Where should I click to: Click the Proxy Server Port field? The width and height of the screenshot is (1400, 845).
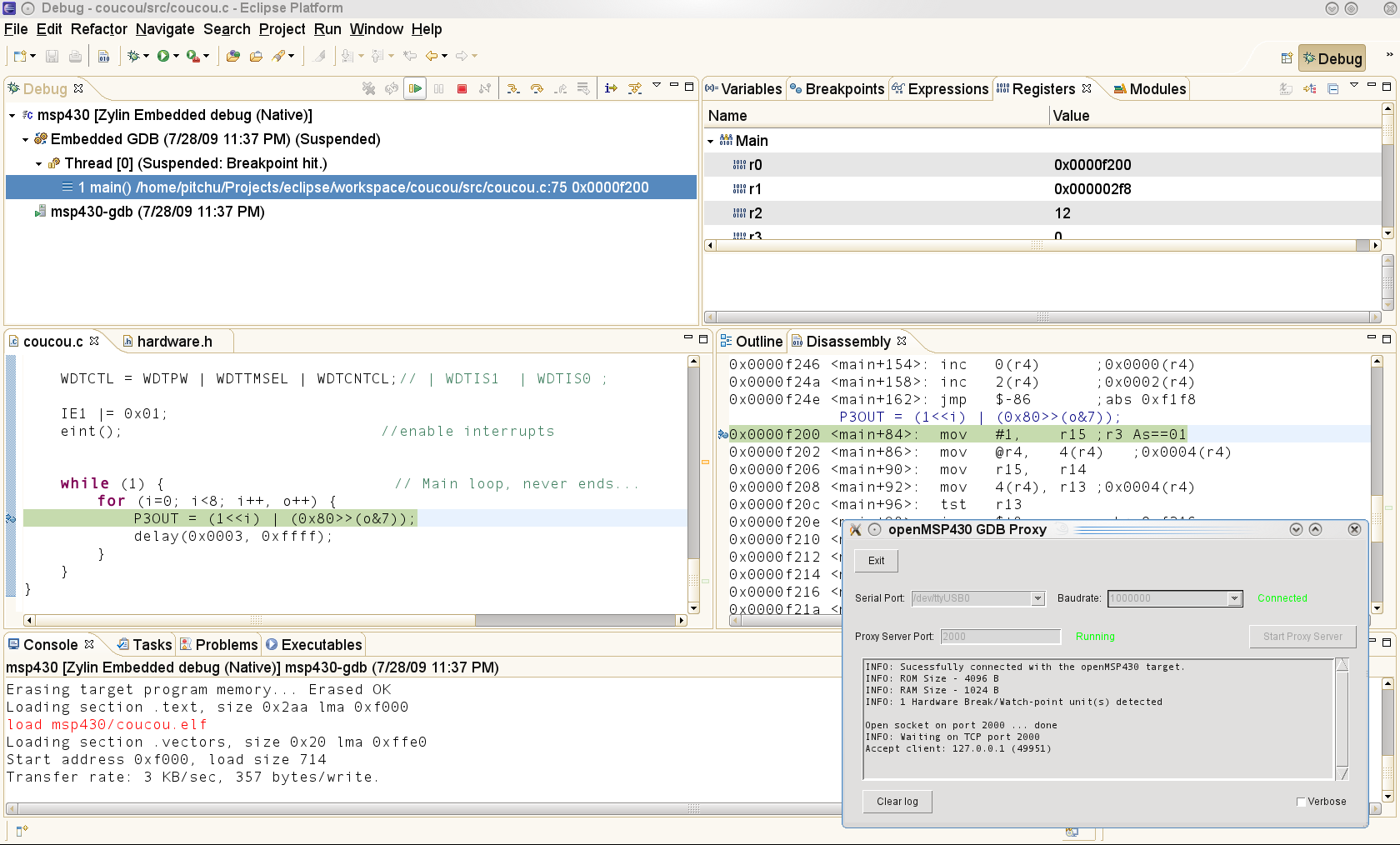1000,637
